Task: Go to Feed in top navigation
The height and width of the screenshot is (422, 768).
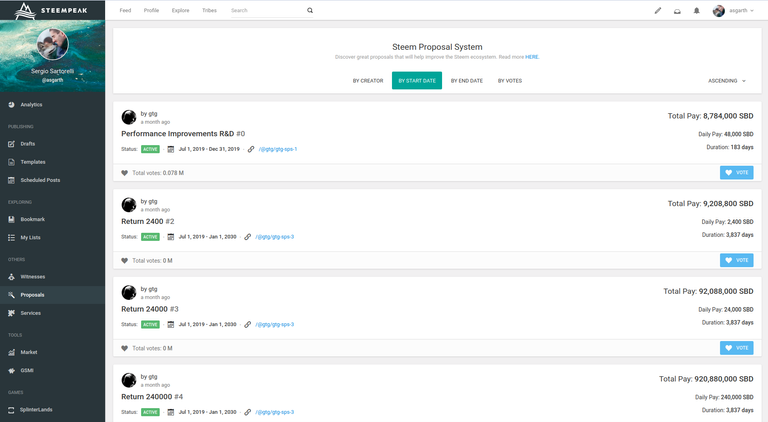Action: [125, 10]
